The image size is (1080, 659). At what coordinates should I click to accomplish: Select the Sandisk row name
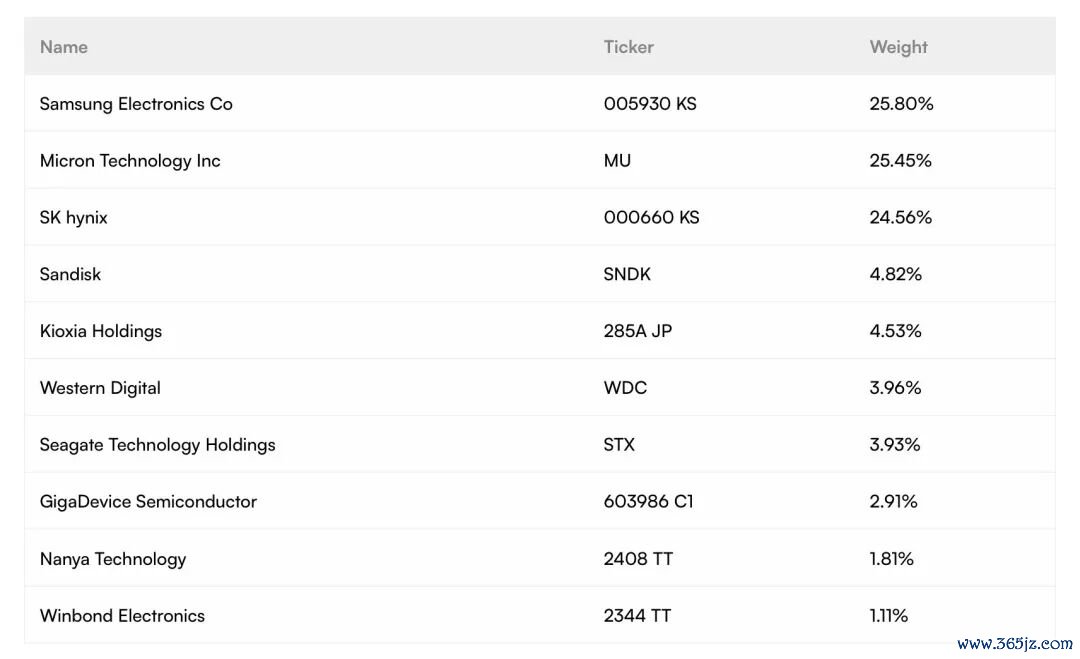70,274
